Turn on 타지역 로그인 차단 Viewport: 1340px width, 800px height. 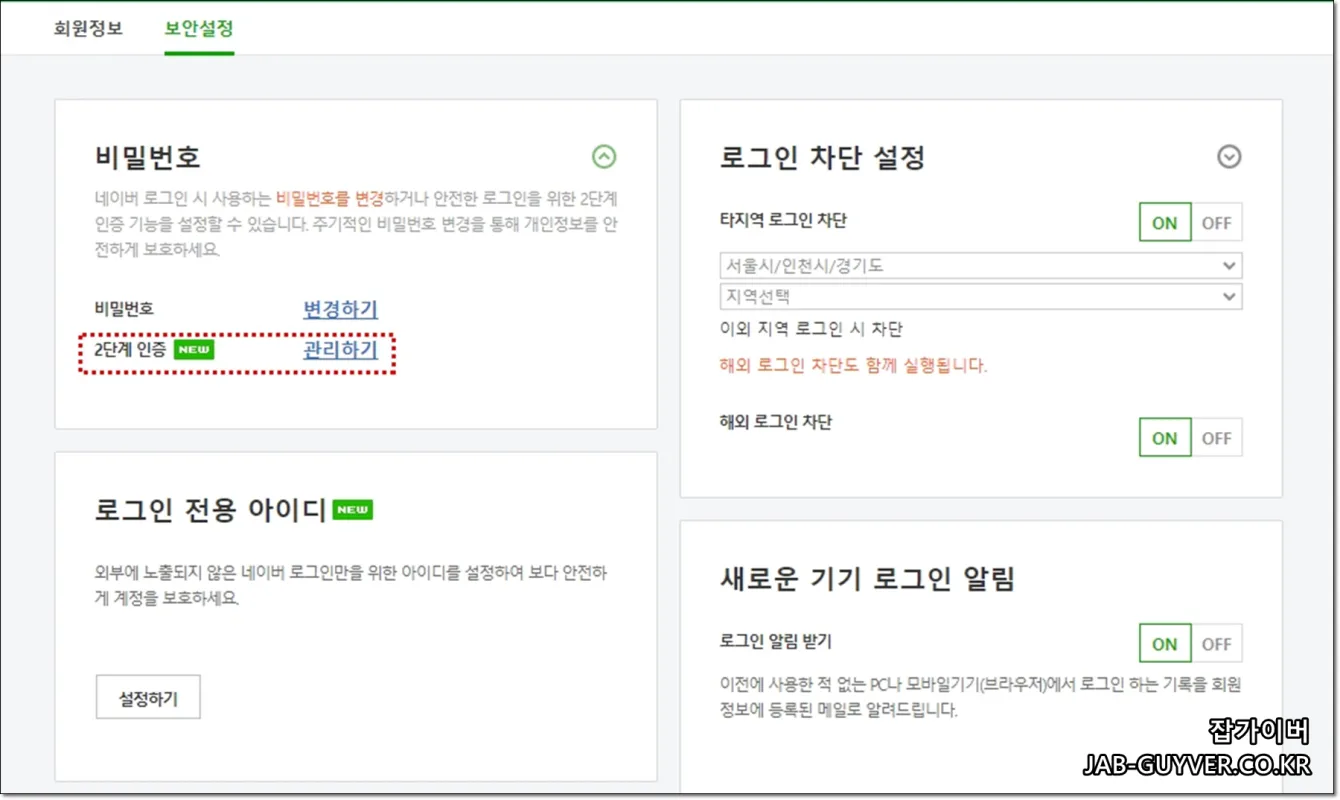pyautogui.click(x=1163, y=222)
